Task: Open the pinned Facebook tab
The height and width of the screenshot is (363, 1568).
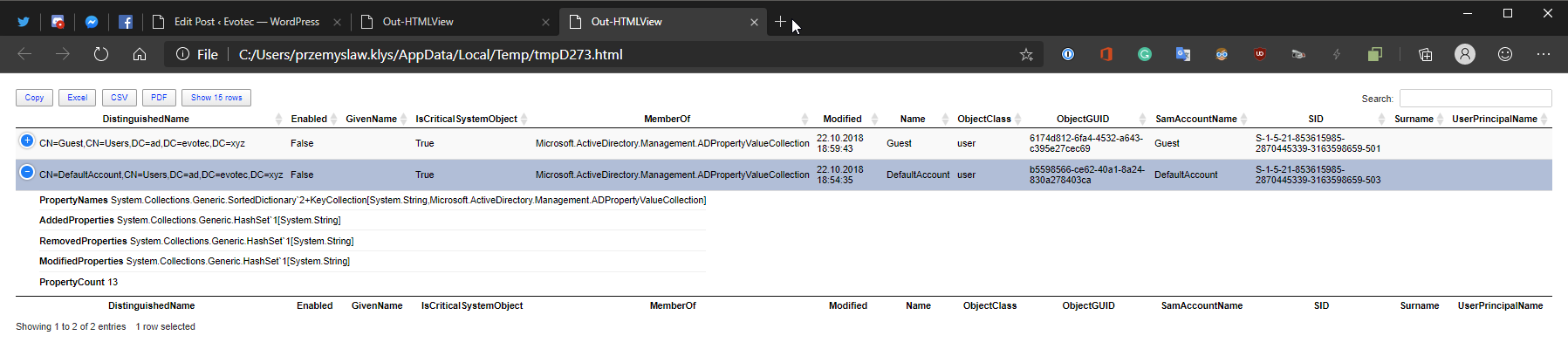Action: point(126,22)
